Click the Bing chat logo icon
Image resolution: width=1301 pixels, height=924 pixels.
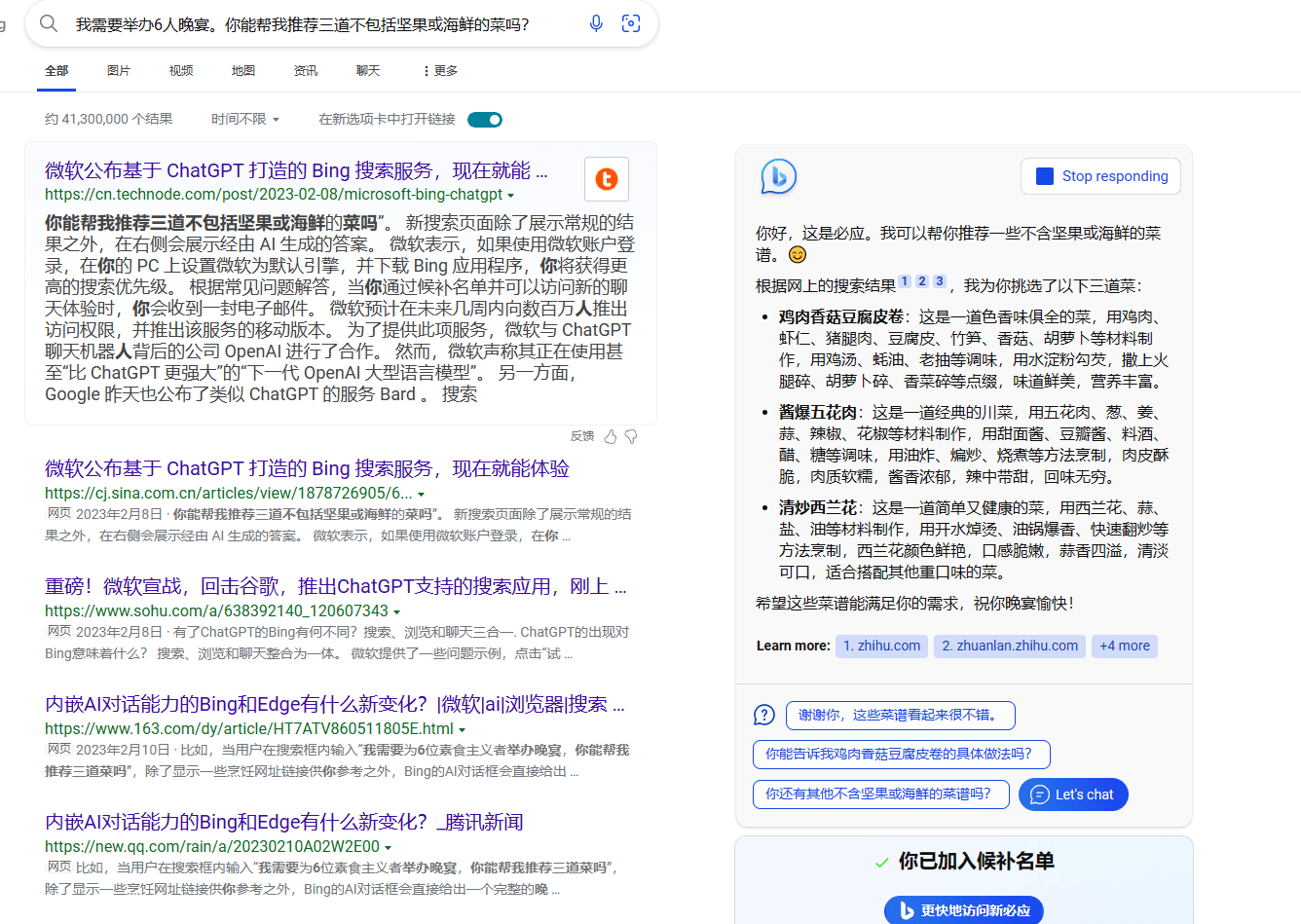(x=778, y=176)
